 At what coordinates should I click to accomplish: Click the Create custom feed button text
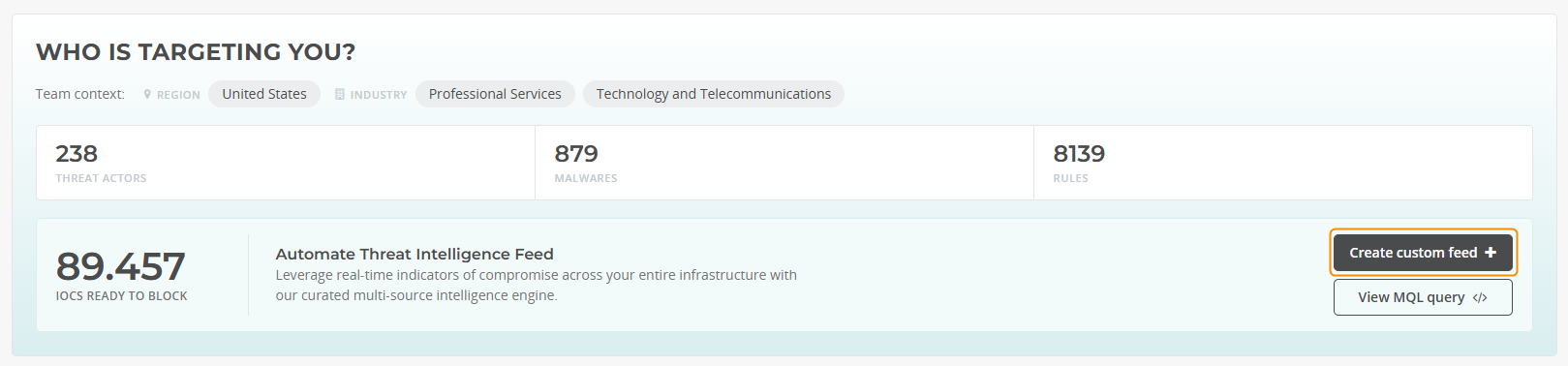click(1413, 253)
